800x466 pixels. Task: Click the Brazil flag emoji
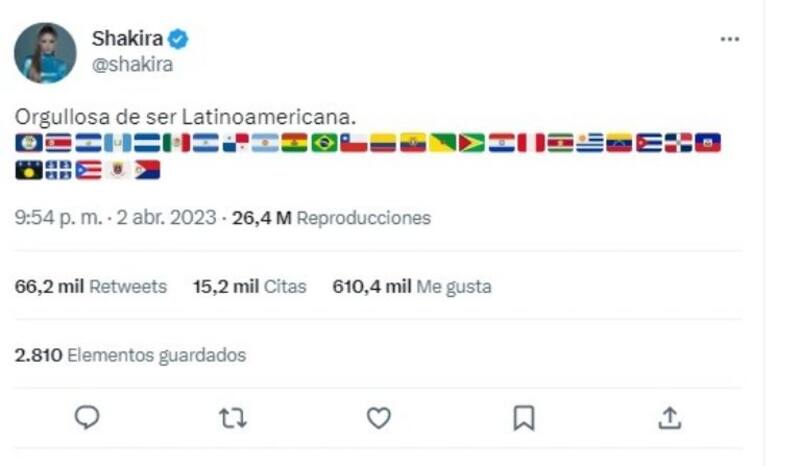click(x=324, y=143)
